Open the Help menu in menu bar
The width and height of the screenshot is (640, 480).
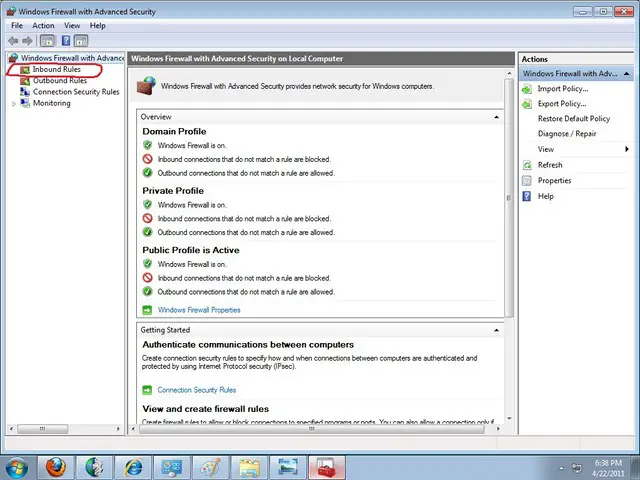98,26
